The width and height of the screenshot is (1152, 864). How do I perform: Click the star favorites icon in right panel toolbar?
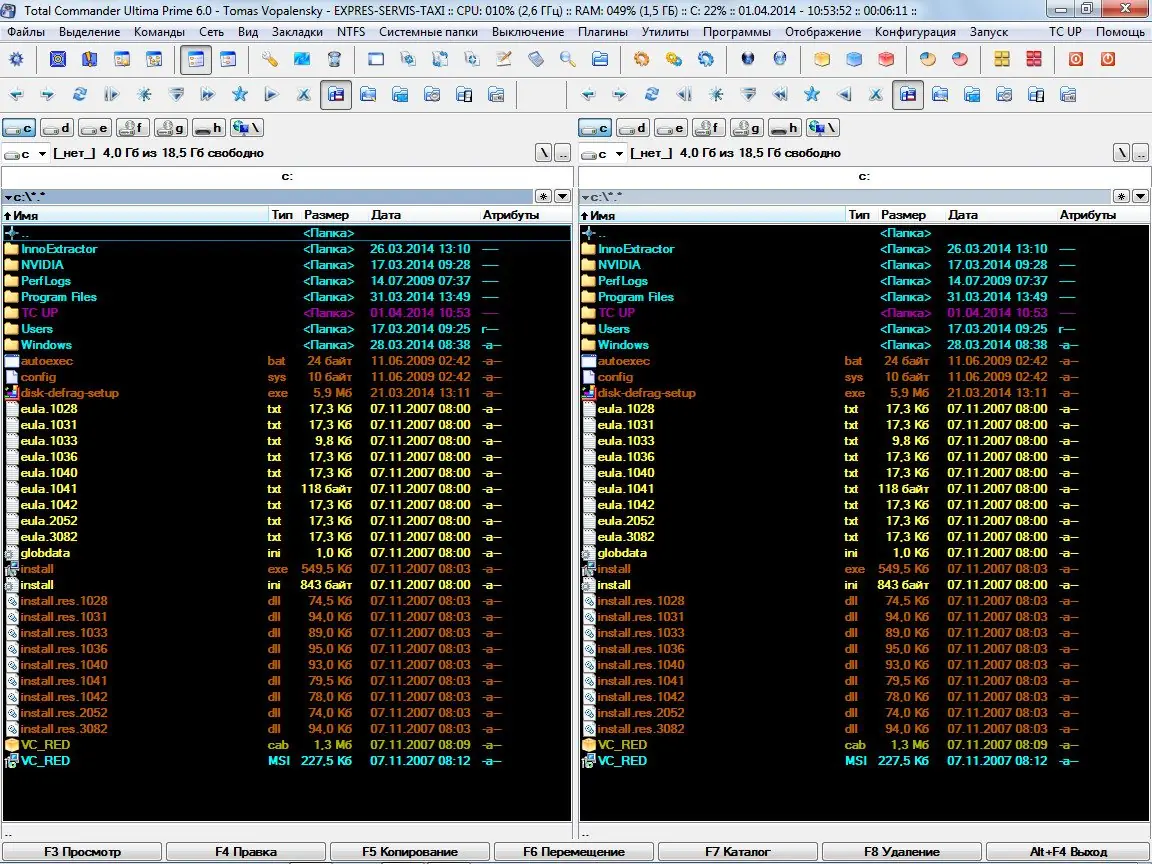[812, 95]
